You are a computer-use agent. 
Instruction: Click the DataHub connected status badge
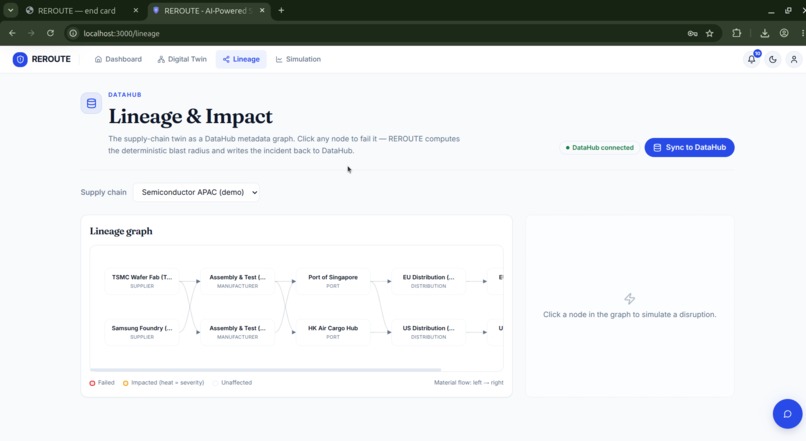click(599, 148)
